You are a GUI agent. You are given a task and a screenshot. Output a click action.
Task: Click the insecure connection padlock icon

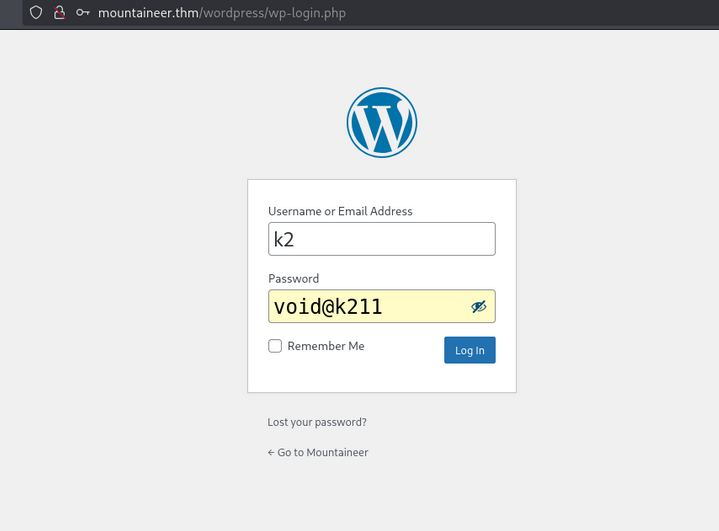[59, 13]
